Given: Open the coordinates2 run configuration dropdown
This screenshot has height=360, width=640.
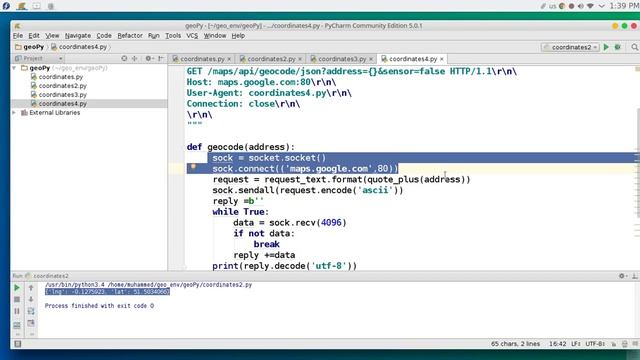Looking at the screenshot, I should (571, 47).
